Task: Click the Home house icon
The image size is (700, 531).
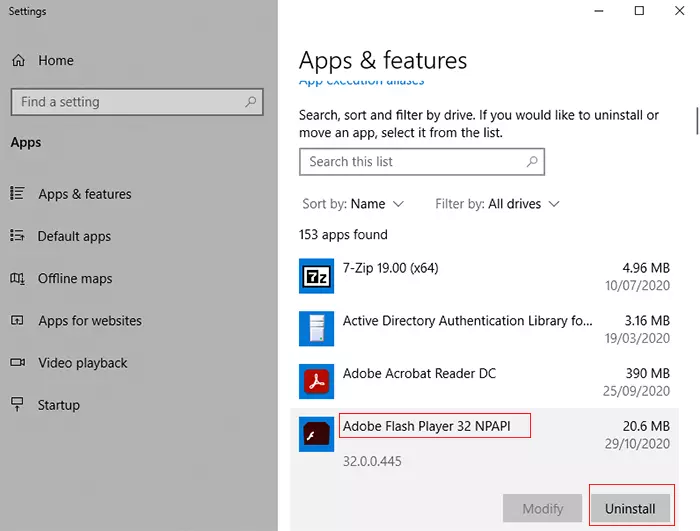Action: pos(18,60)
